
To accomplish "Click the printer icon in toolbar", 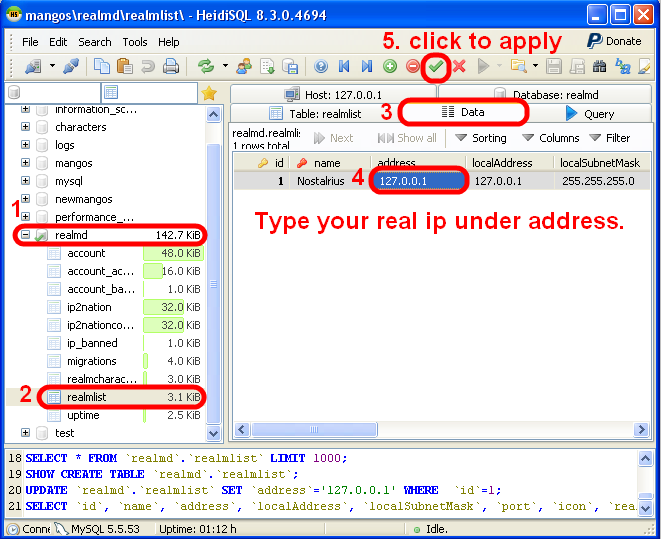I will point(170,66).
